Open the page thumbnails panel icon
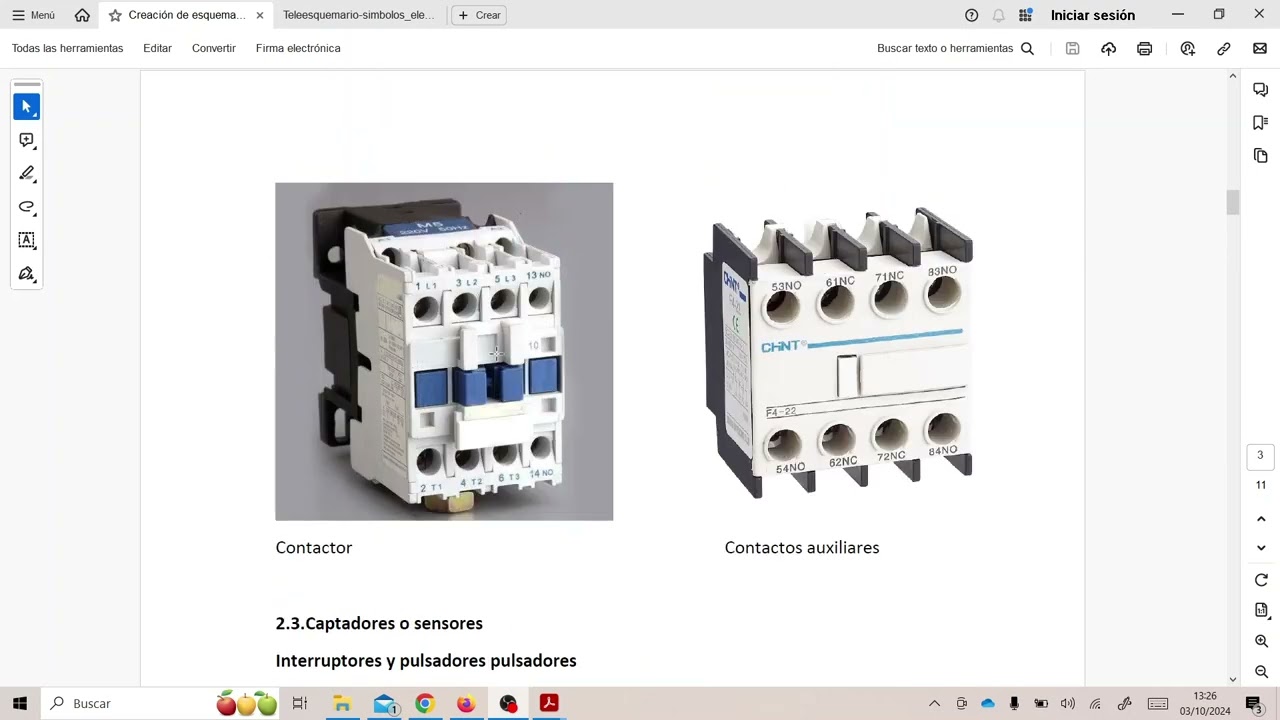This screenshot has height=720, width=1280. coord(1260,156)
